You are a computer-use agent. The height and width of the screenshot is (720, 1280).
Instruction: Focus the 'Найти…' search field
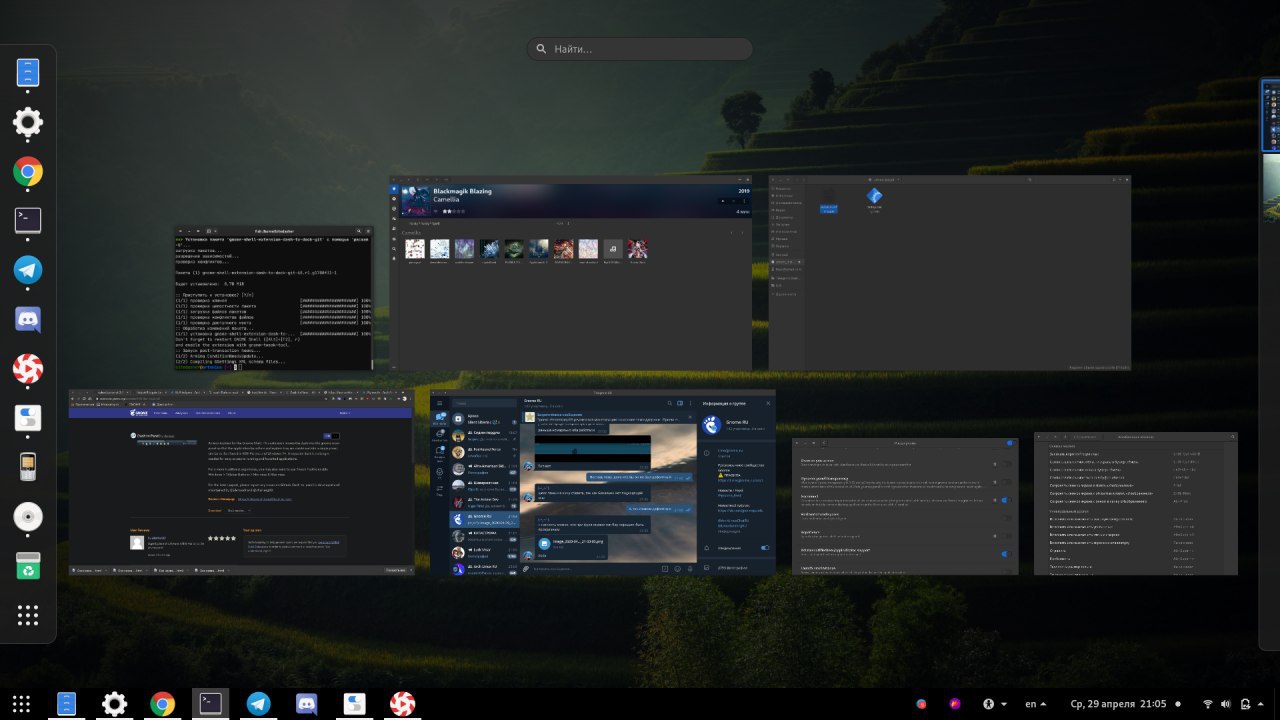tap(640, 48)
